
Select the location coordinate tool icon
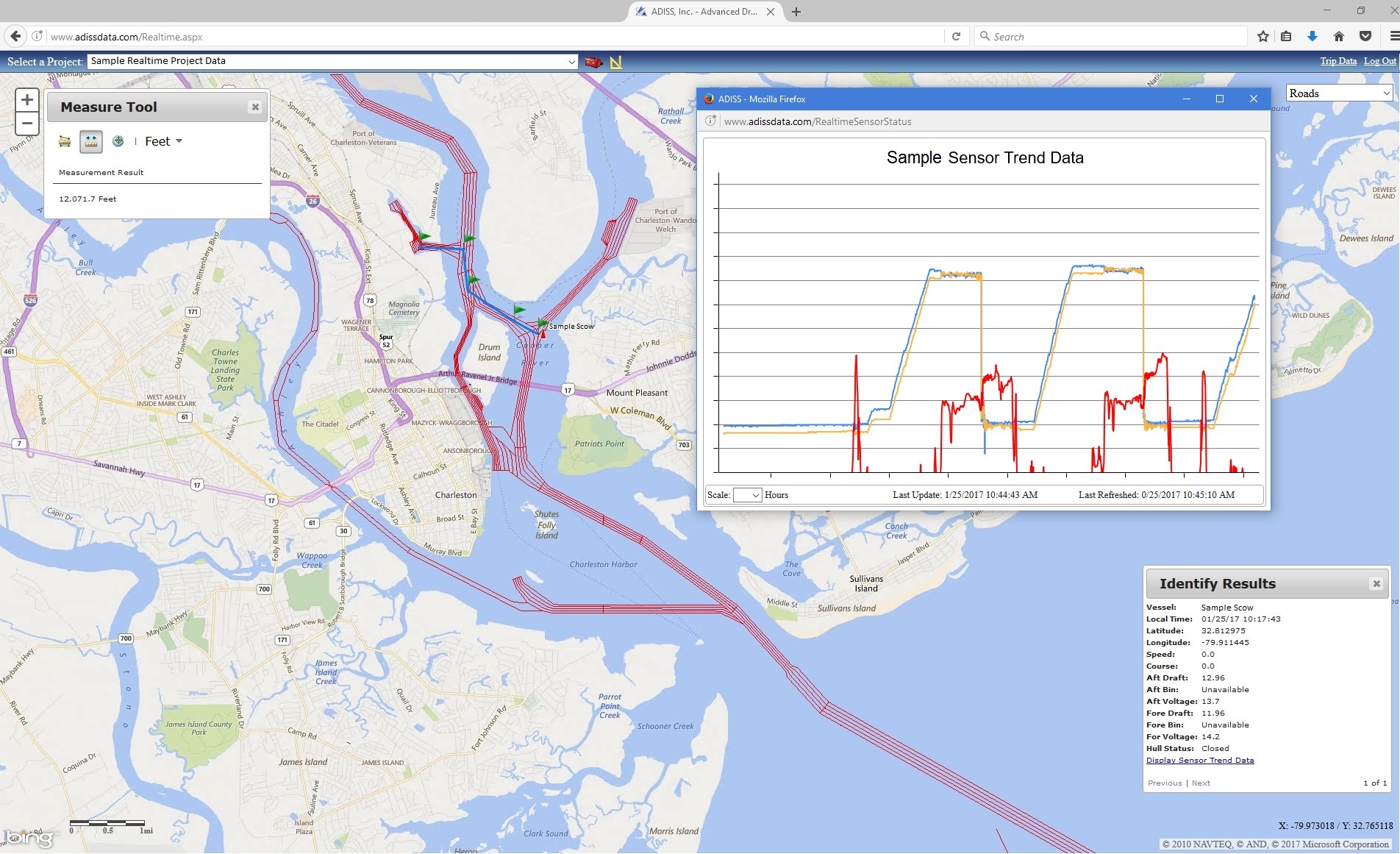118,141
